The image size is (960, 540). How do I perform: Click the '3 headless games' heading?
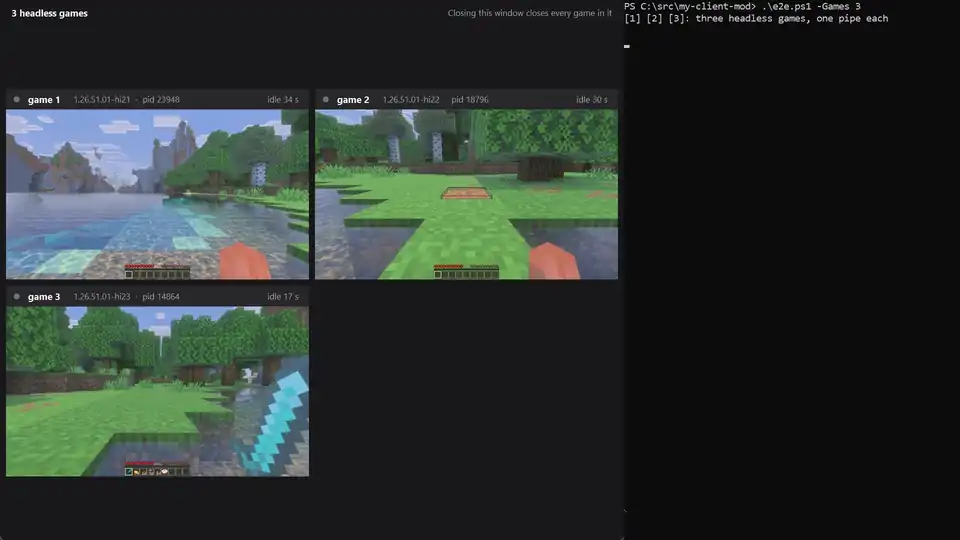pos(50,13)
